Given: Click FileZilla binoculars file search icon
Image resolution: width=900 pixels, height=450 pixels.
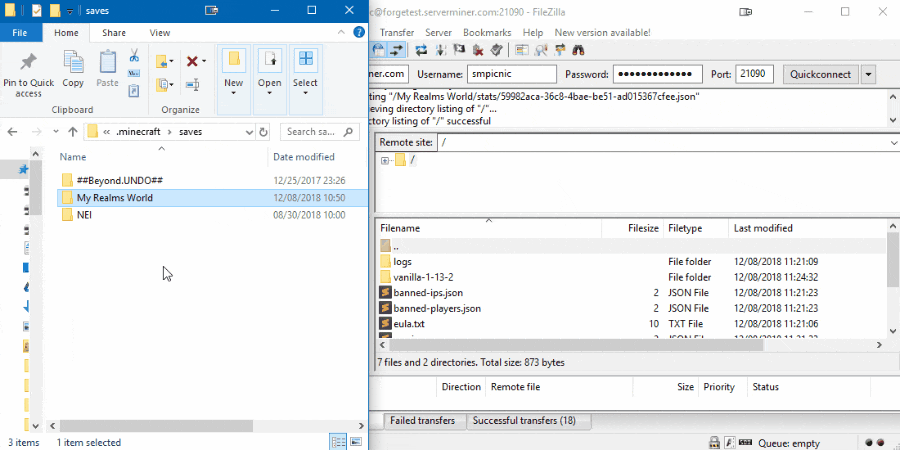Looking at the screenshot, I should click(578, 50).
